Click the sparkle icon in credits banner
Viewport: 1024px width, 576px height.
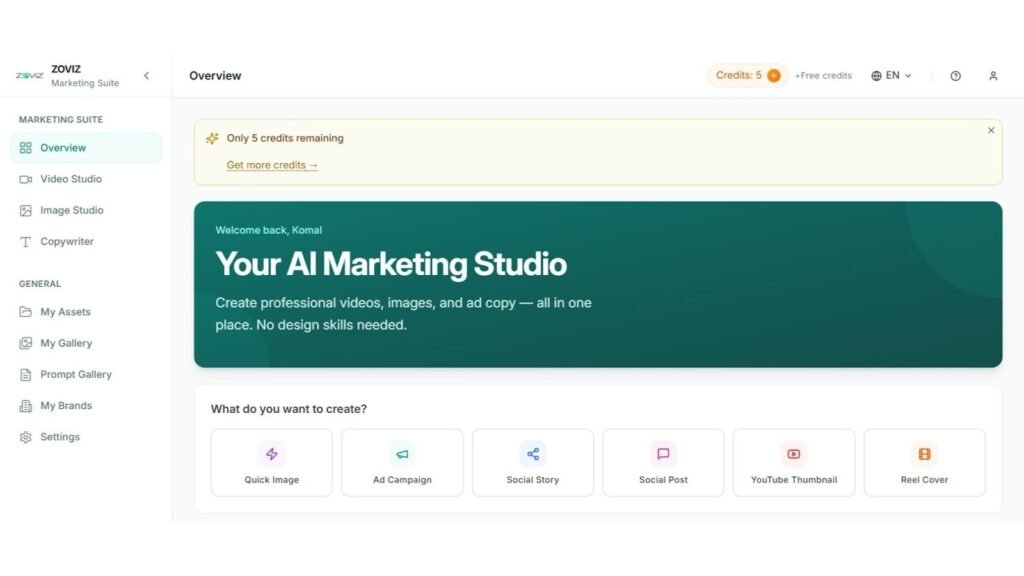pyautogui.click(x=212, y=138)
